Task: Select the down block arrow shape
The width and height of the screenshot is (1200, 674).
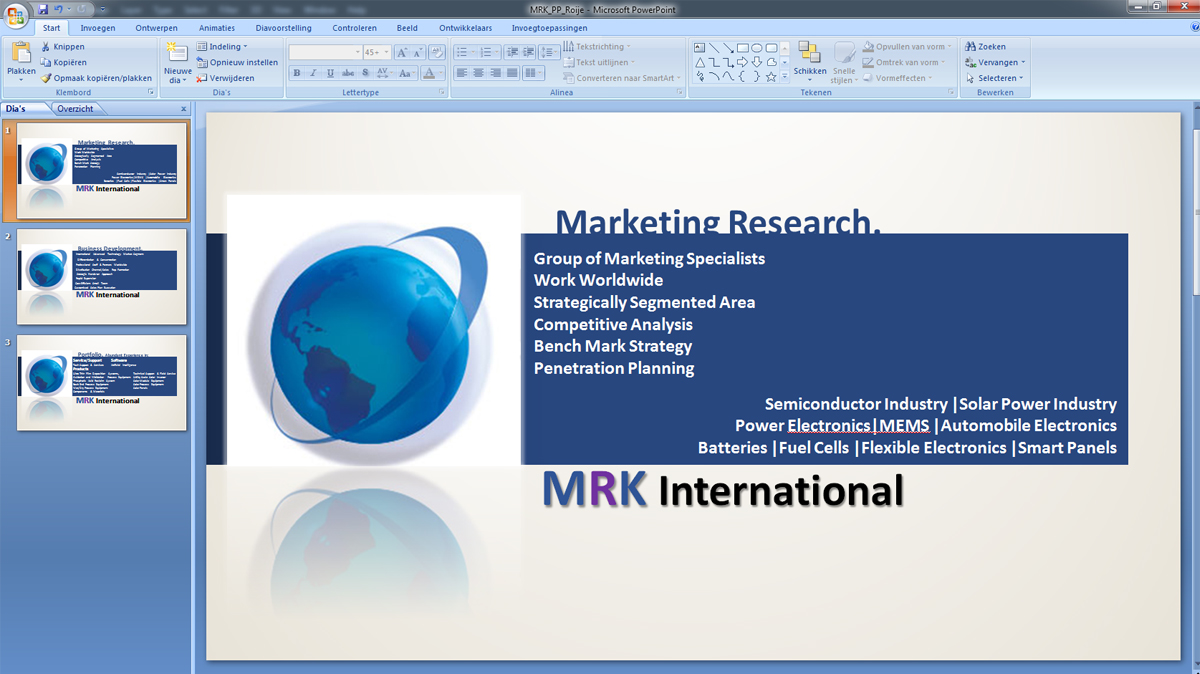Action: coord(757,62)
